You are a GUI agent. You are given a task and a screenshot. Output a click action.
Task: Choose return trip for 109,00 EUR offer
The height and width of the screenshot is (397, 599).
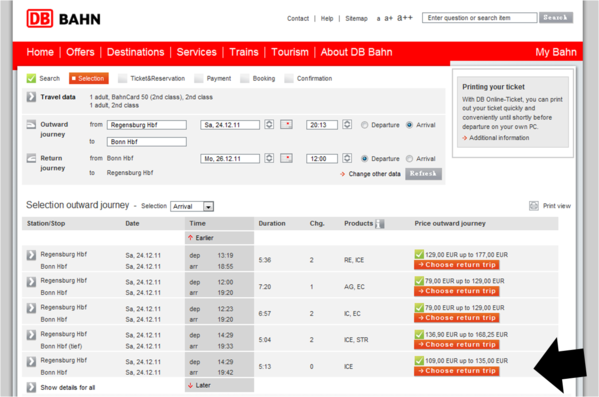click(457, 371)
